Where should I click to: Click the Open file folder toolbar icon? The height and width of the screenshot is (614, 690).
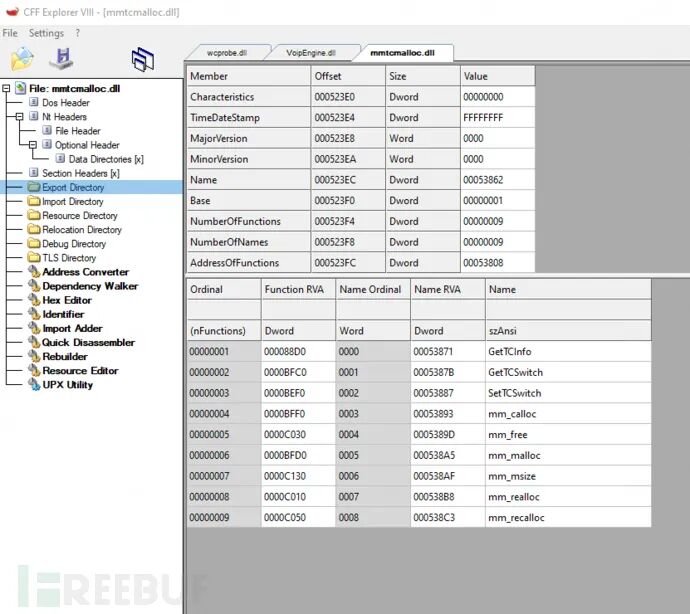(22, 59)
